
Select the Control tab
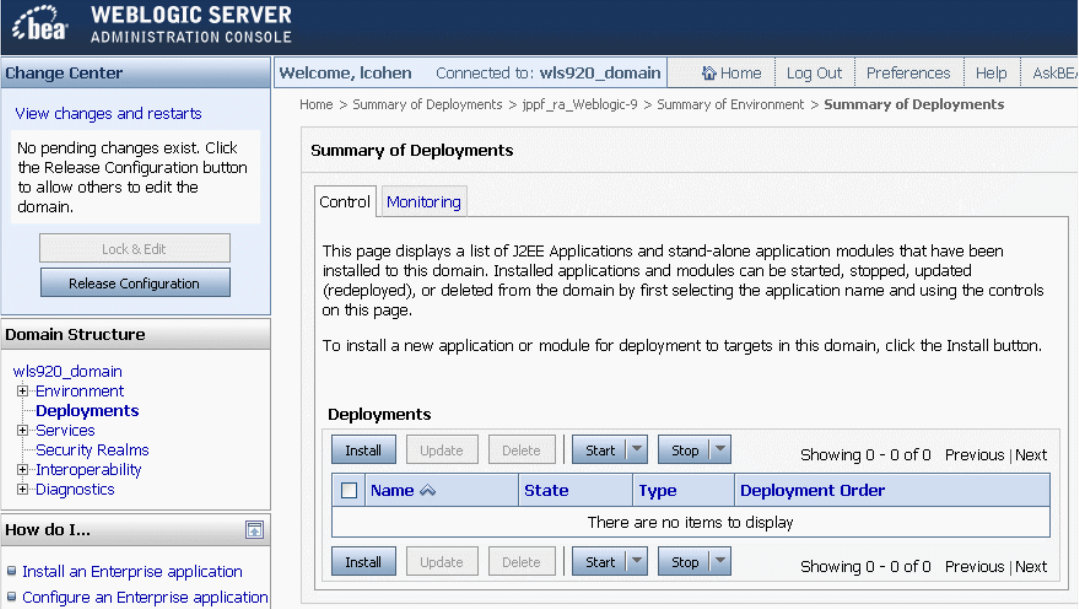coord(345,202)
